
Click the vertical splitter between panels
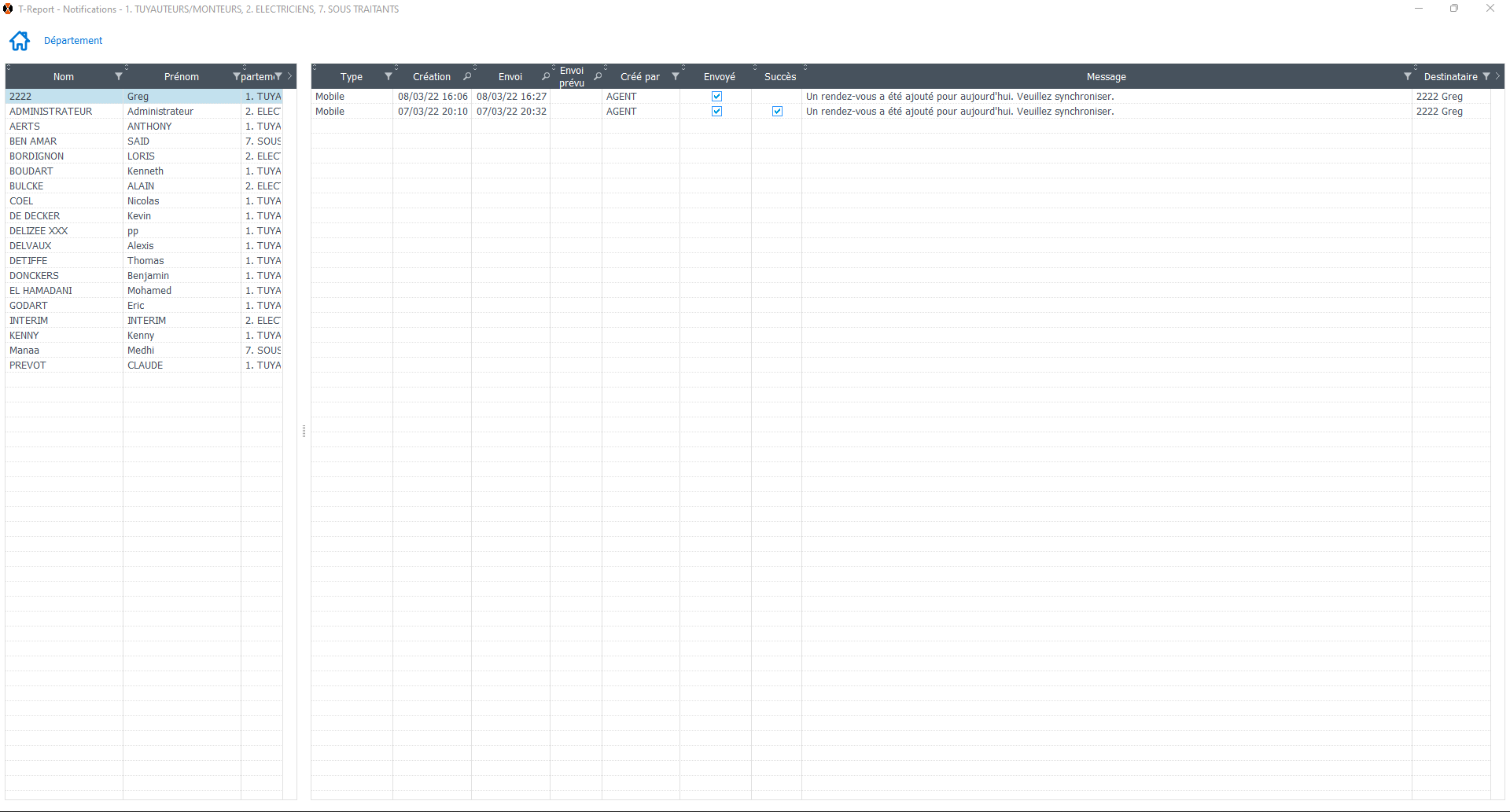(x=304, y=431)
